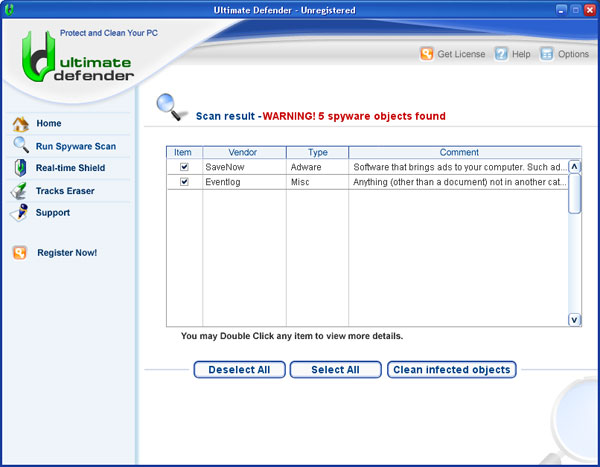Click the Tracks Eraser icon
This screenshot has height=467, width=600.
point(19,191)
